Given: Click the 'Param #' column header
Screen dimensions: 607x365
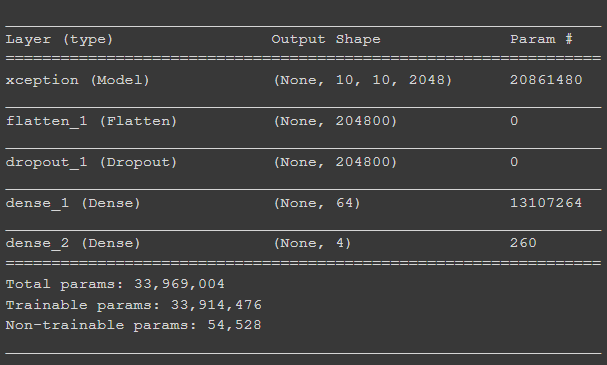Looking at the screenshot, I should (541, 39).
